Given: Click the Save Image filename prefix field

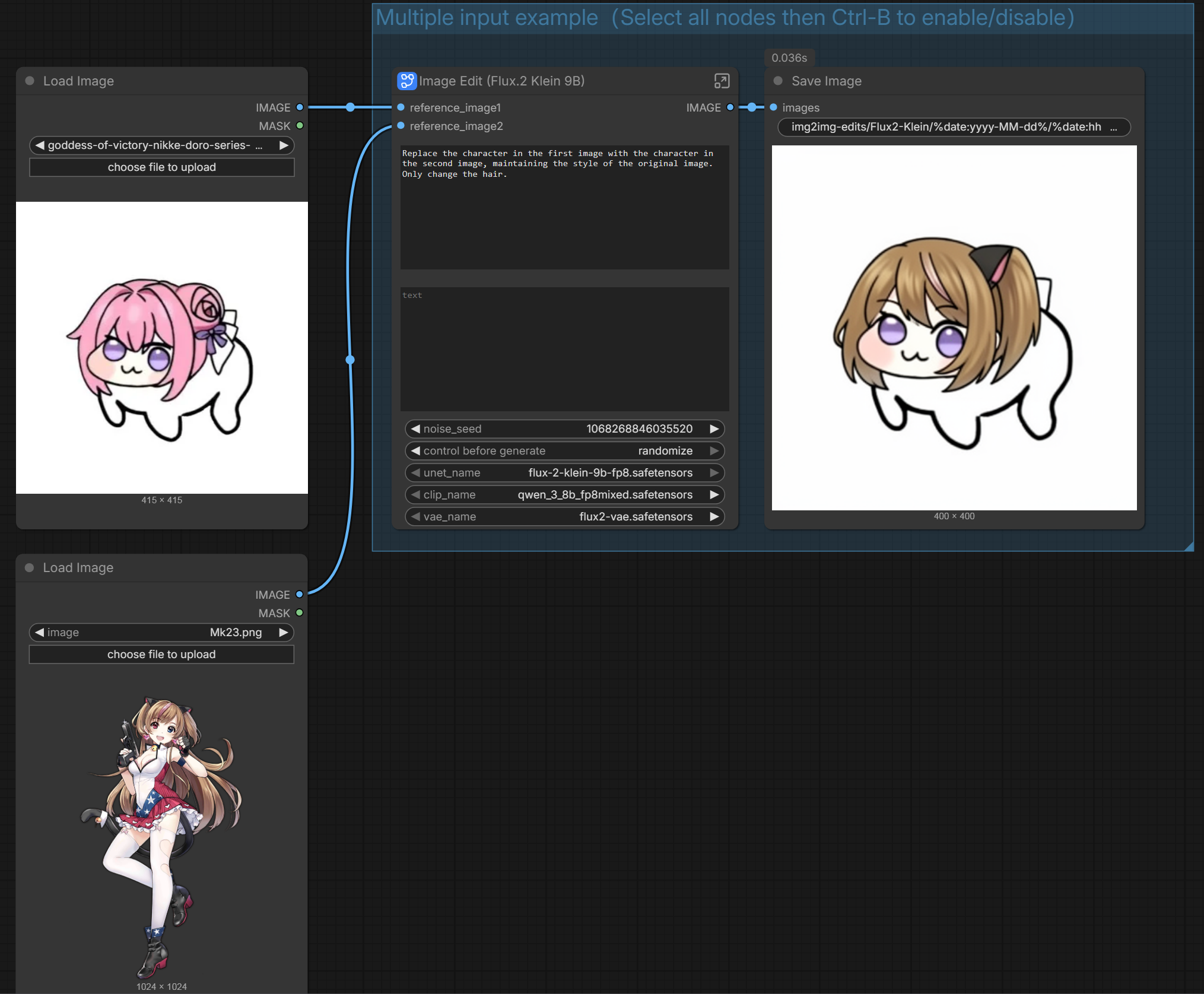Looking at the screenshot, I should pos(954,127).
